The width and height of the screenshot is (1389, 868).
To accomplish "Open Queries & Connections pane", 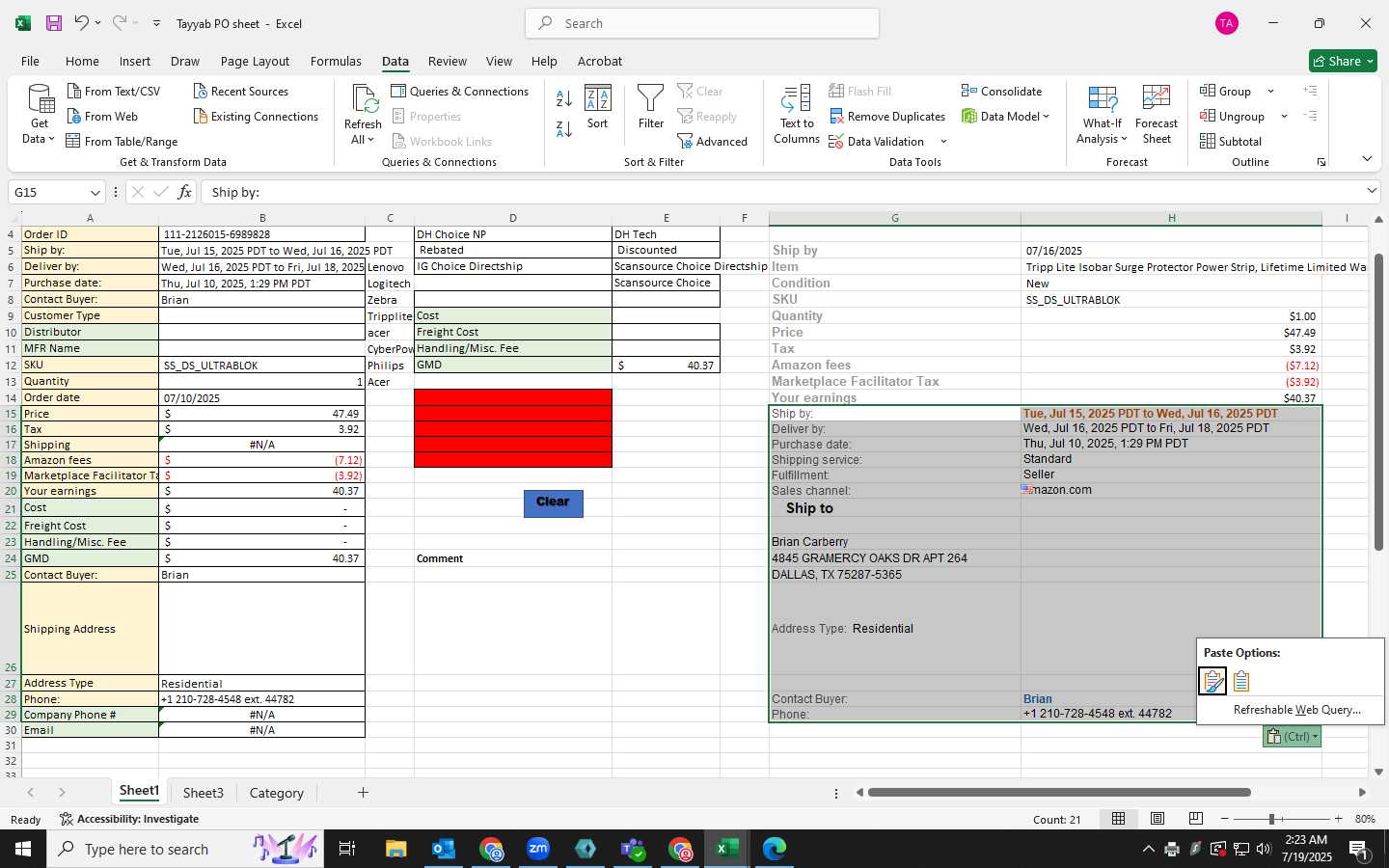I will (460, 91).
